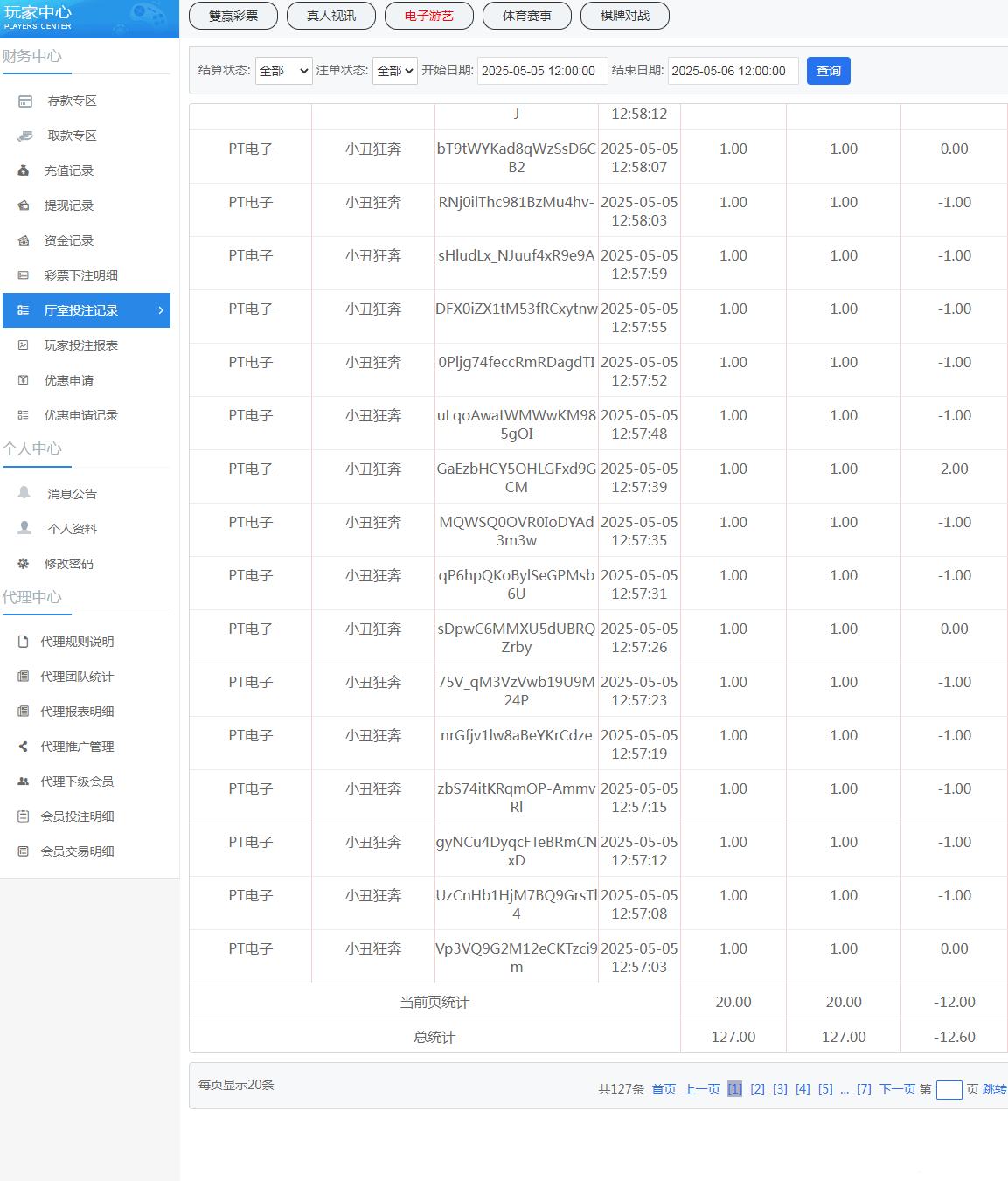The image size is (1008, 1181).
Task: Click the blue 查询 search button
Action: coord(828,71)
